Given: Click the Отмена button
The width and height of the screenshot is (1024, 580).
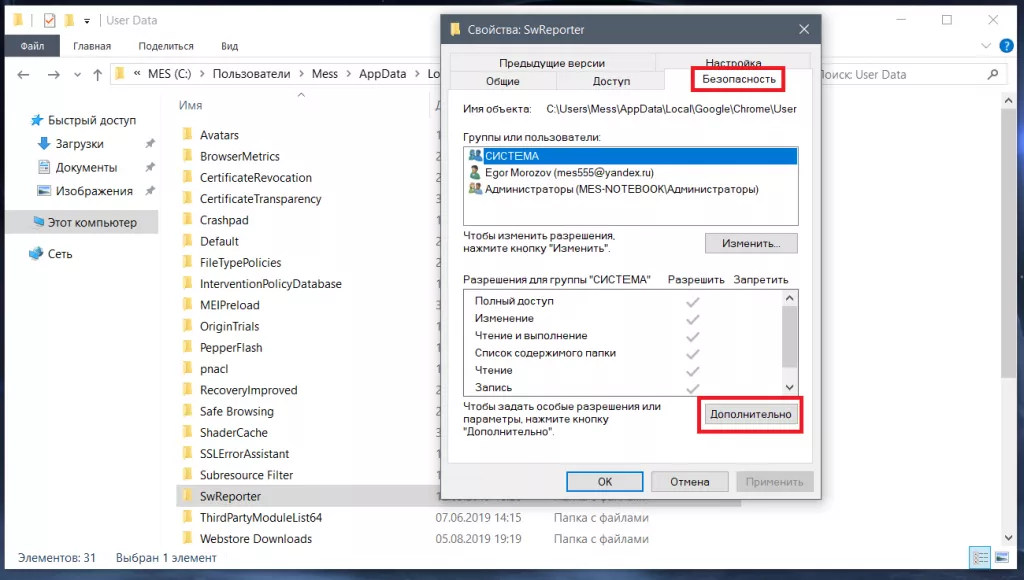Looking at the screenshot, I should 690,481.
